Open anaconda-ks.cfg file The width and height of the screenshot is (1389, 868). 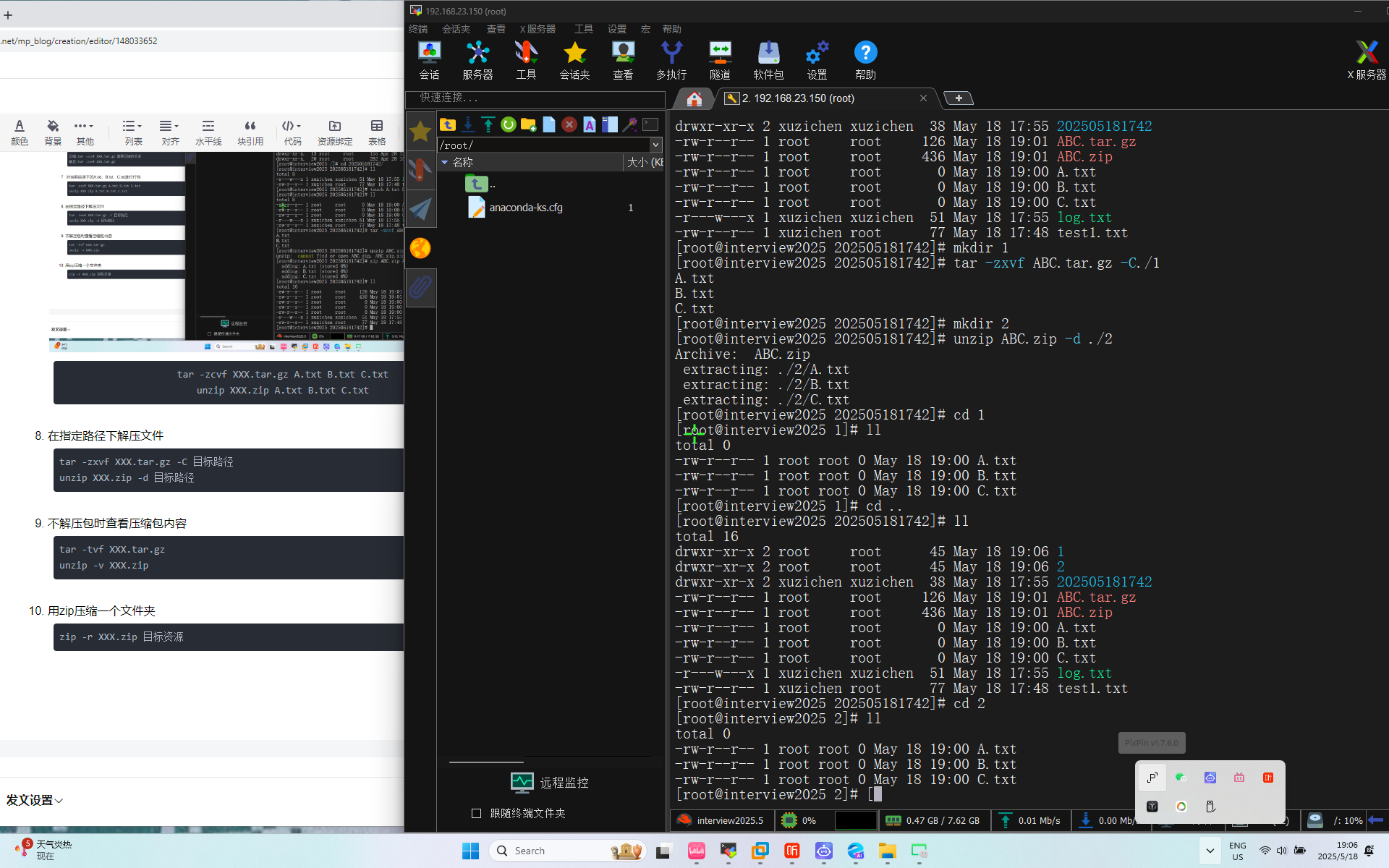point(526,208)
